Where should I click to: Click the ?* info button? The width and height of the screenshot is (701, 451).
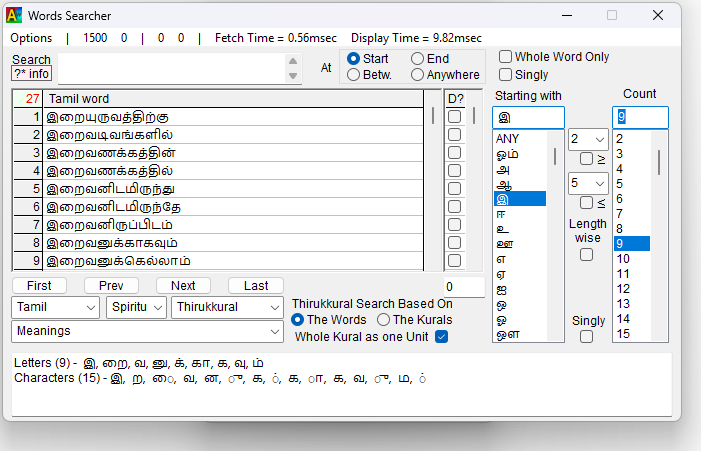click(31, 74)
